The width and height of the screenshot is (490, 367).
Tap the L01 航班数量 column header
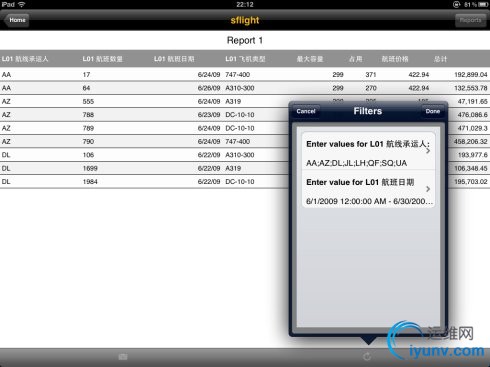click(102, 59)
